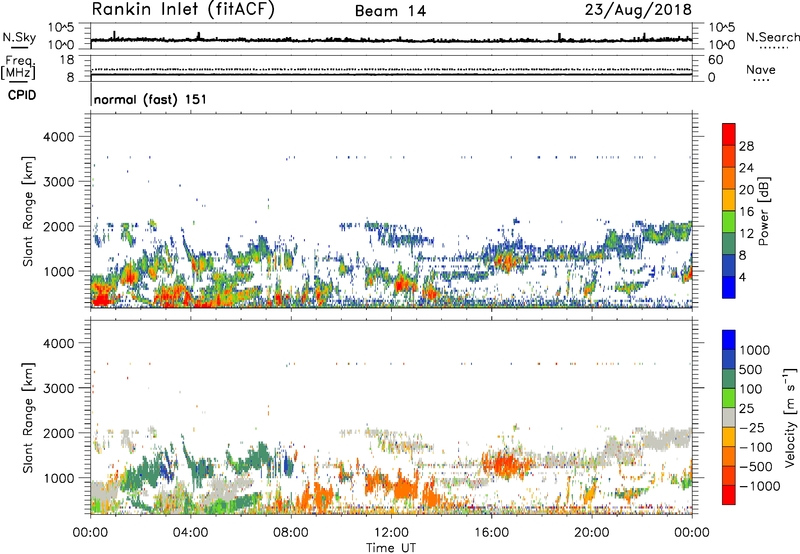The height and width of the screenshot is (554, 800).
Task: Click the "Rankin Inlet (fitACF)" plot title
Action: pyautogui.click(x=183, y=10)
